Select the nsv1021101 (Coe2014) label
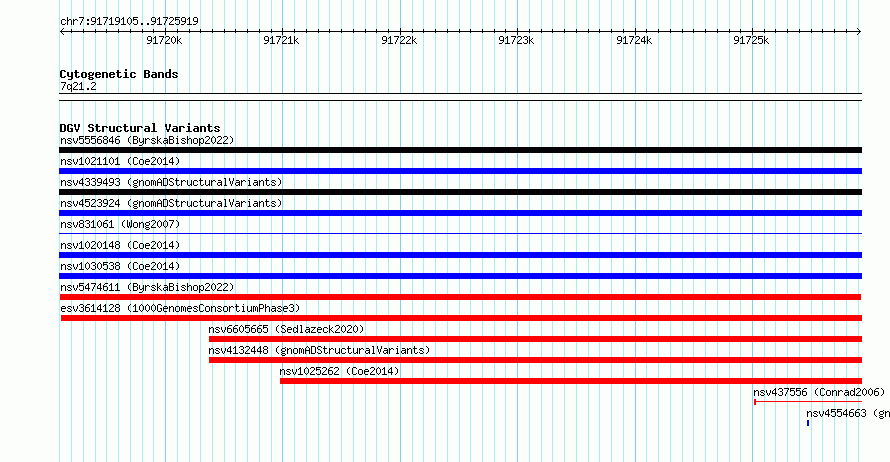This screenshot has height=462, width=890. point(120,161)
